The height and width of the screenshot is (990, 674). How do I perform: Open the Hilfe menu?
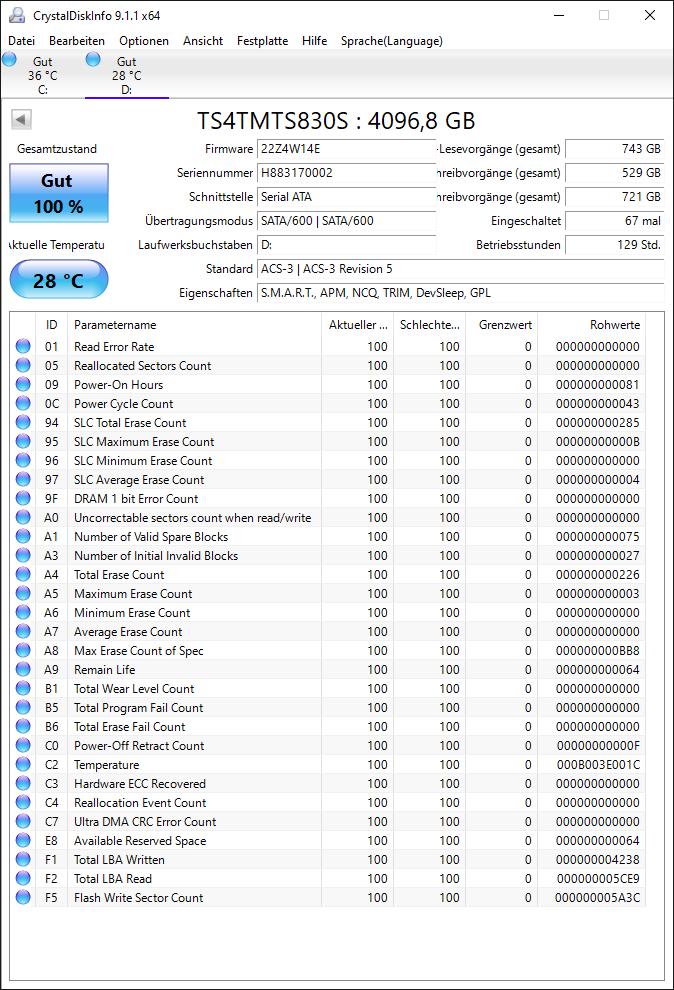pos(314,40)
